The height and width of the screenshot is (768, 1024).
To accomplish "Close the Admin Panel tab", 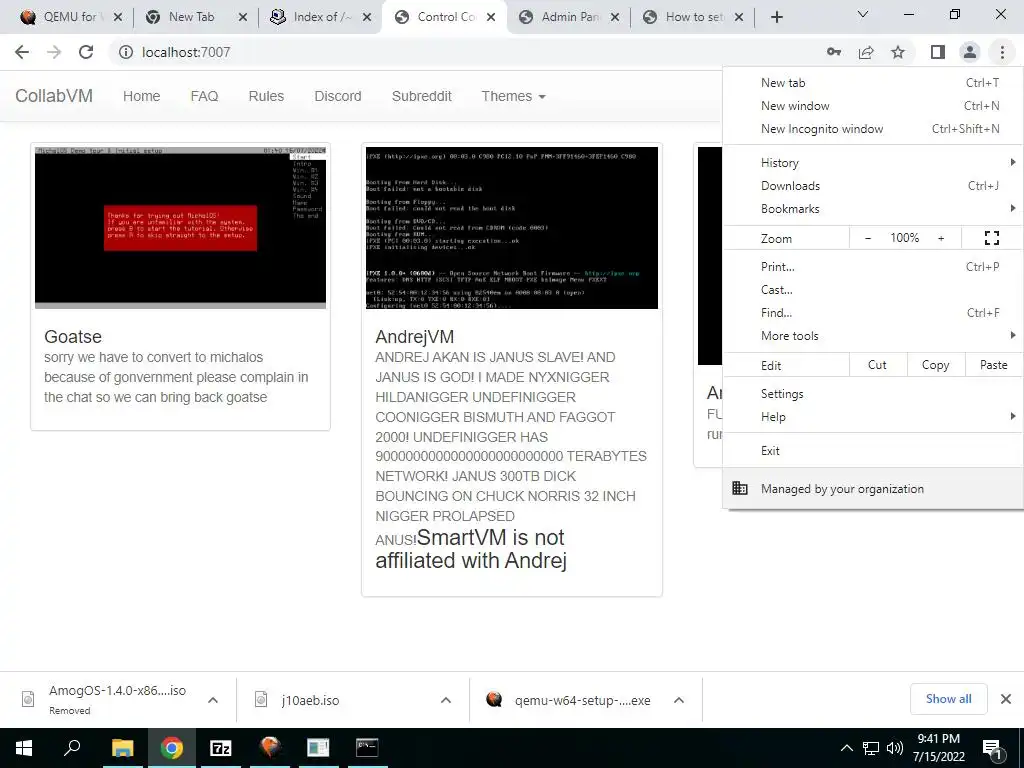I will [x=615, y=17].
